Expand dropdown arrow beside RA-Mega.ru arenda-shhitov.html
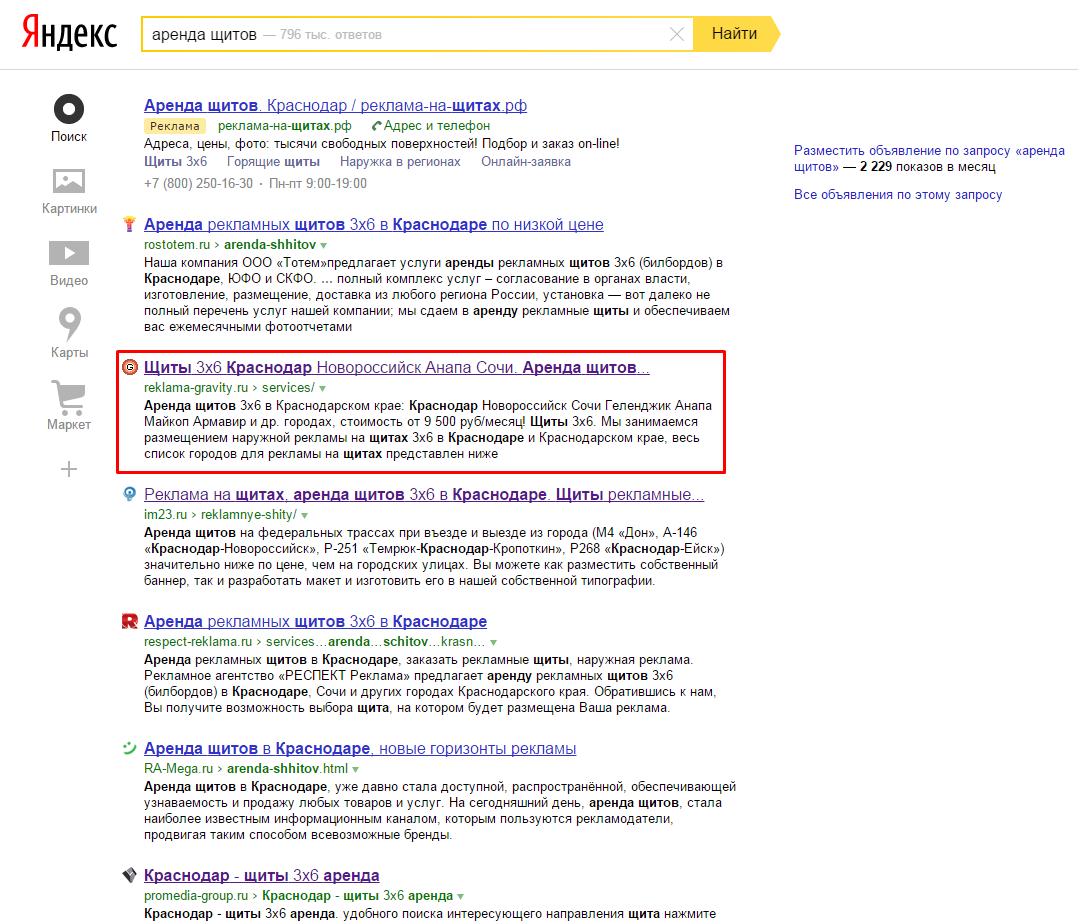 (355, 769)
